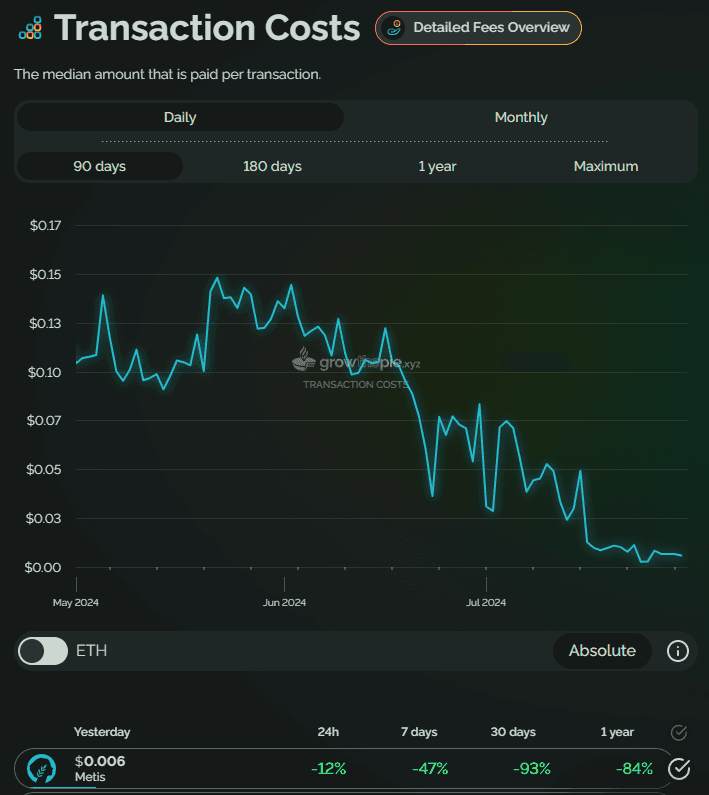The image size is (709, 795).
Task: Choose the 1 year timespan option
Action: click(x=439, y=166)
